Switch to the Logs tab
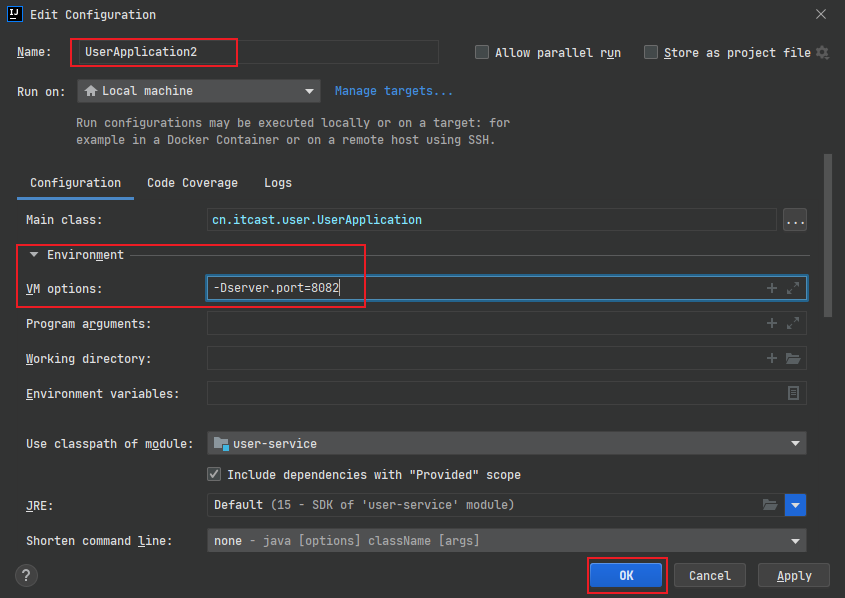845x598 pixels. point(278,183)
